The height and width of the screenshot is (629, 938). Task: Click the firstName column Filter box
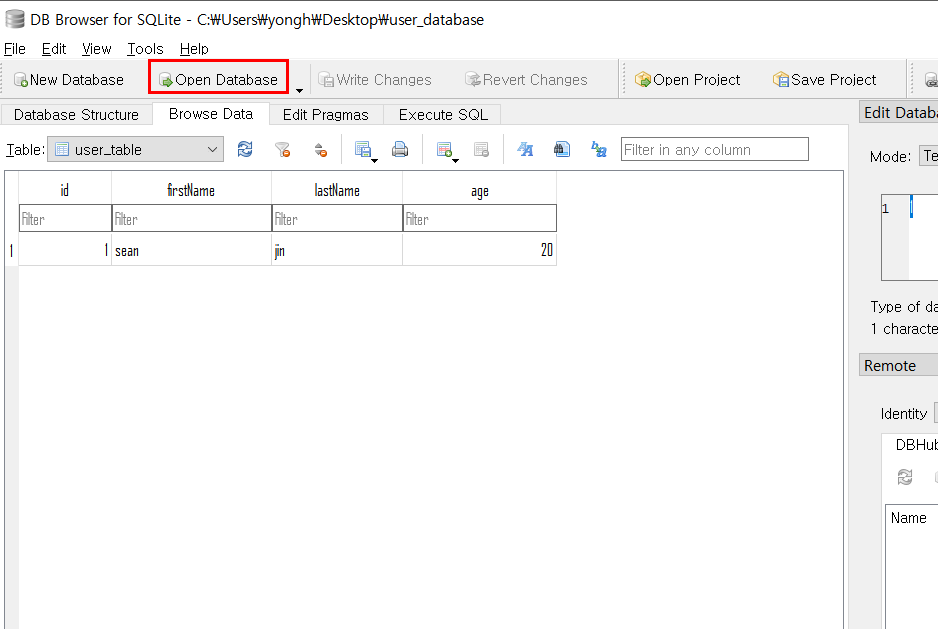(x=191, y=218)
